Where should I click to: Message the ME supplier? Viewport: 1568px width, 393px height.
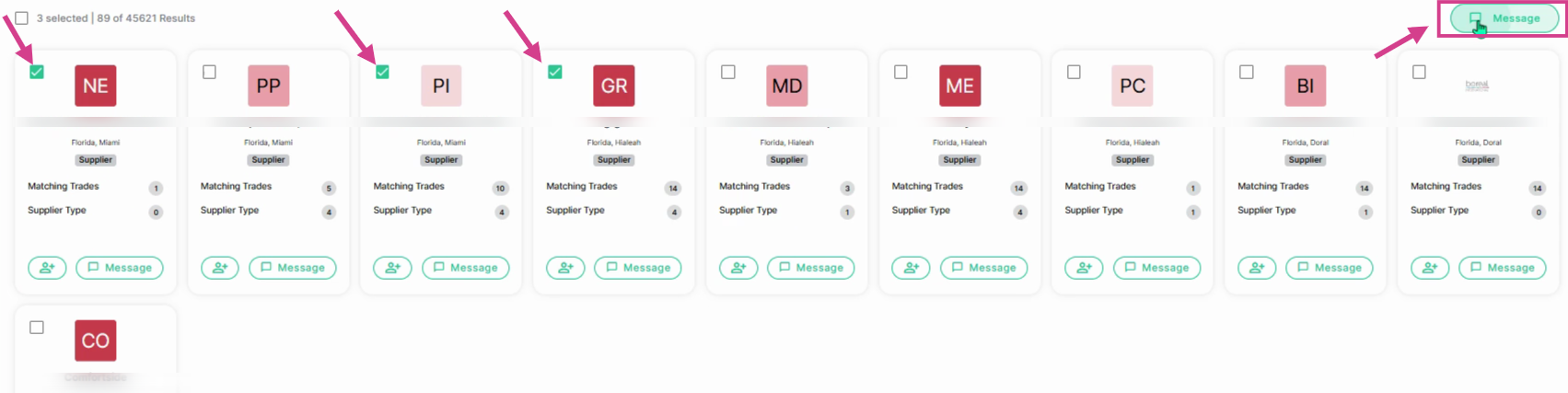[983, 268]
